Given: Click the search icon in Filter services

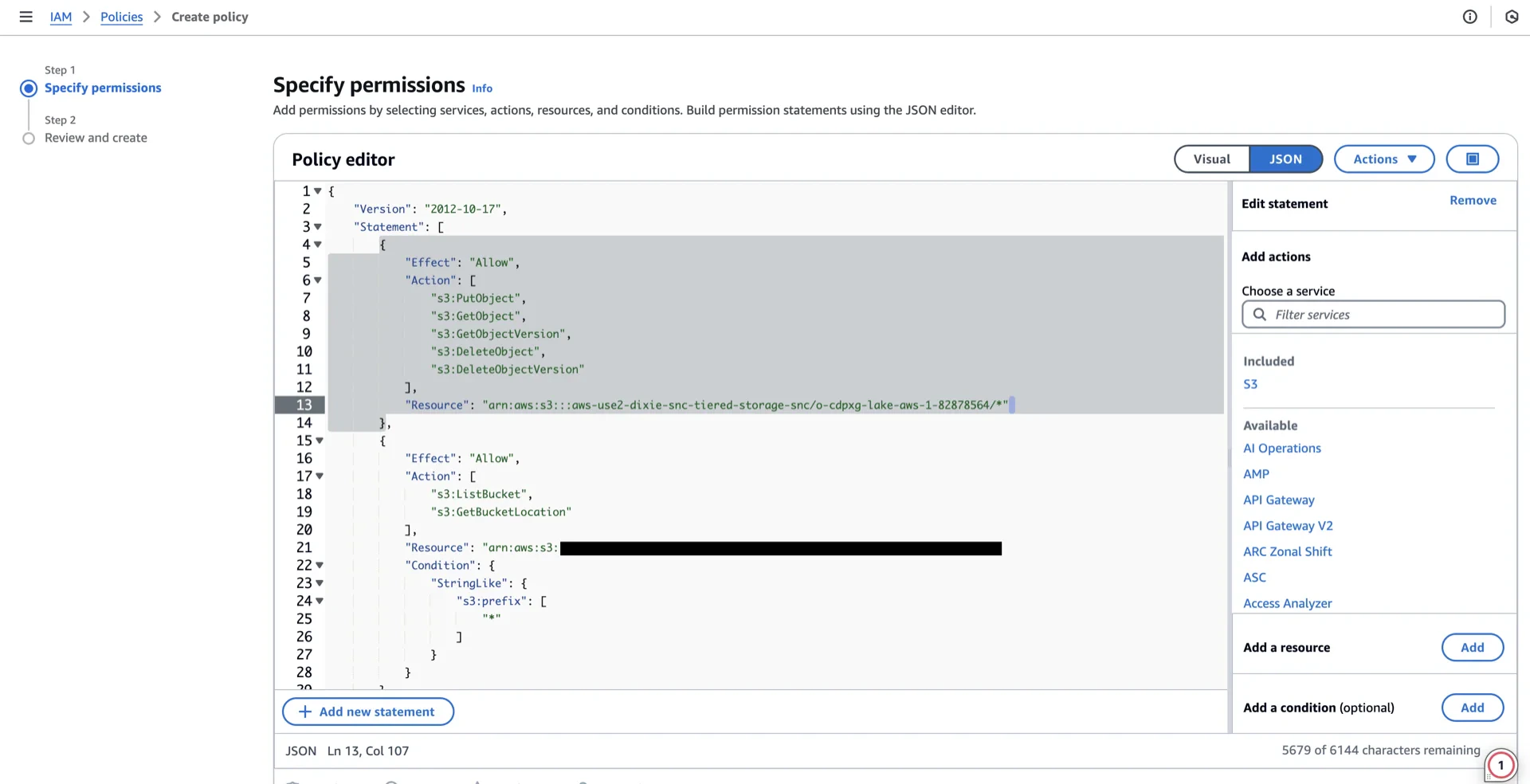Looking at the screenshot, I should click(x=1259, y=315).
